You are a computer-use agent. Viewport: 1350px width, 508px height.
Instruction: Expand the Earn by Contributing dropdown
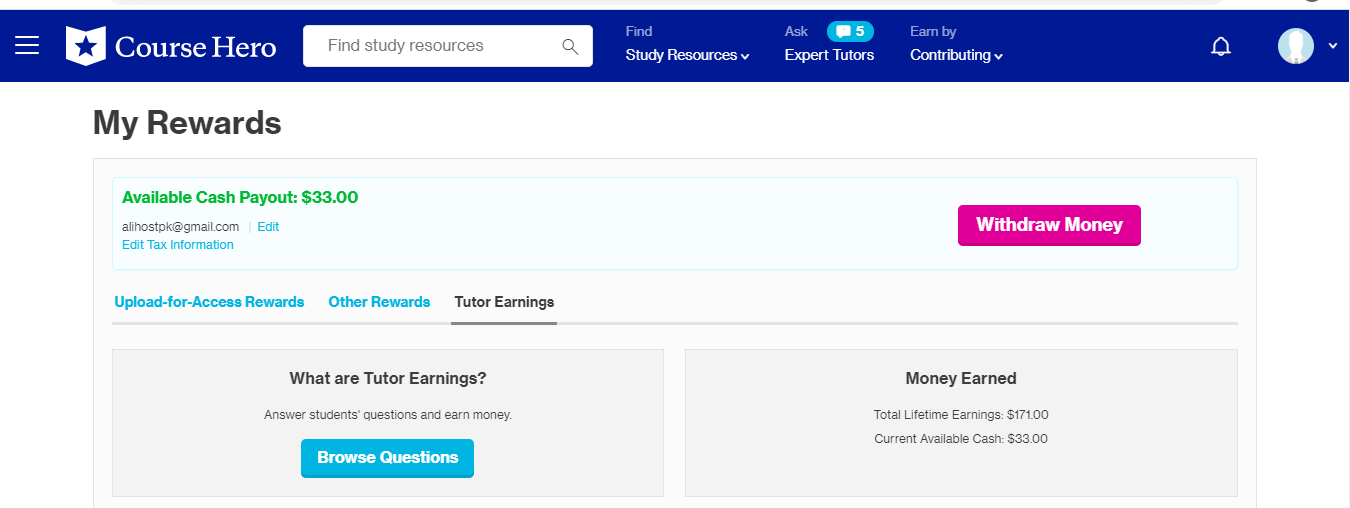click(956, 55)
